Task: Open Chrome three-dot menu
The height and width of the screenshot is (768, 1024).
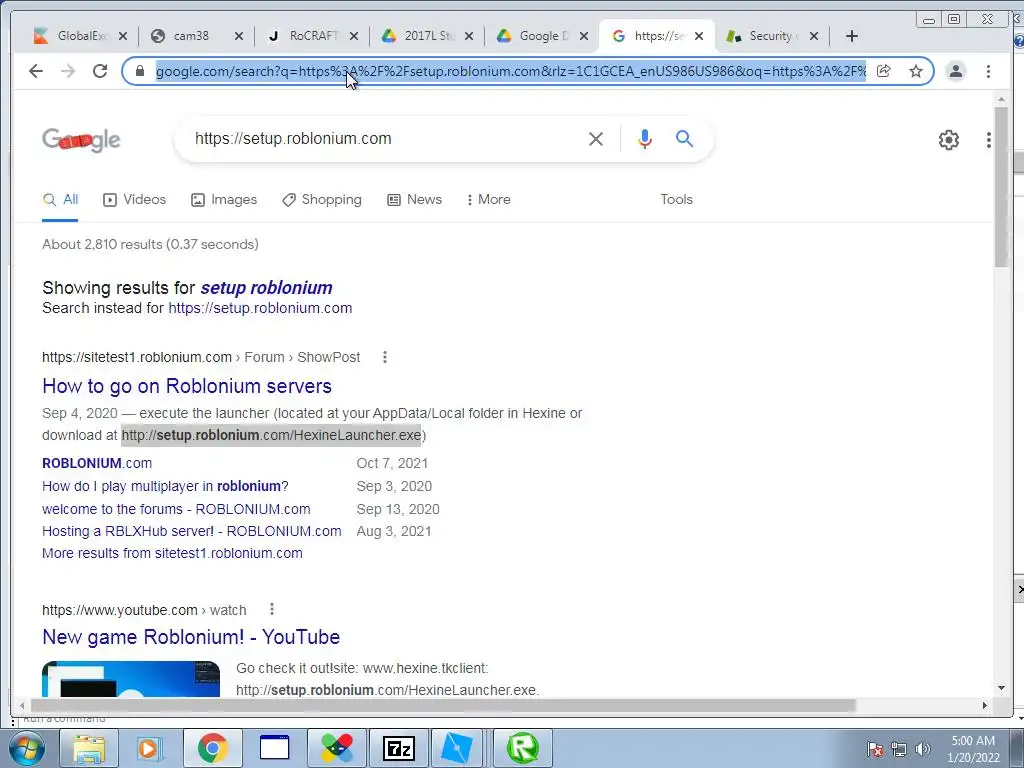Action: click(x=988, y=71)
